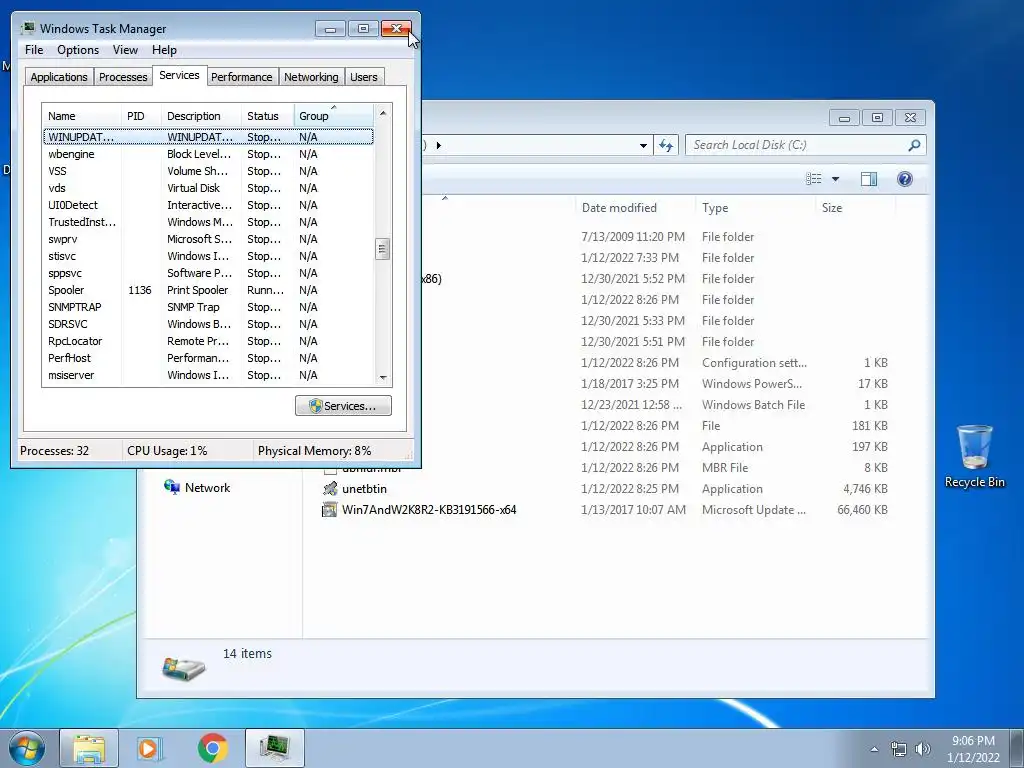Click the Search Local Disk (C:) field
1024x768 pixels.
(x=805, y=145)
